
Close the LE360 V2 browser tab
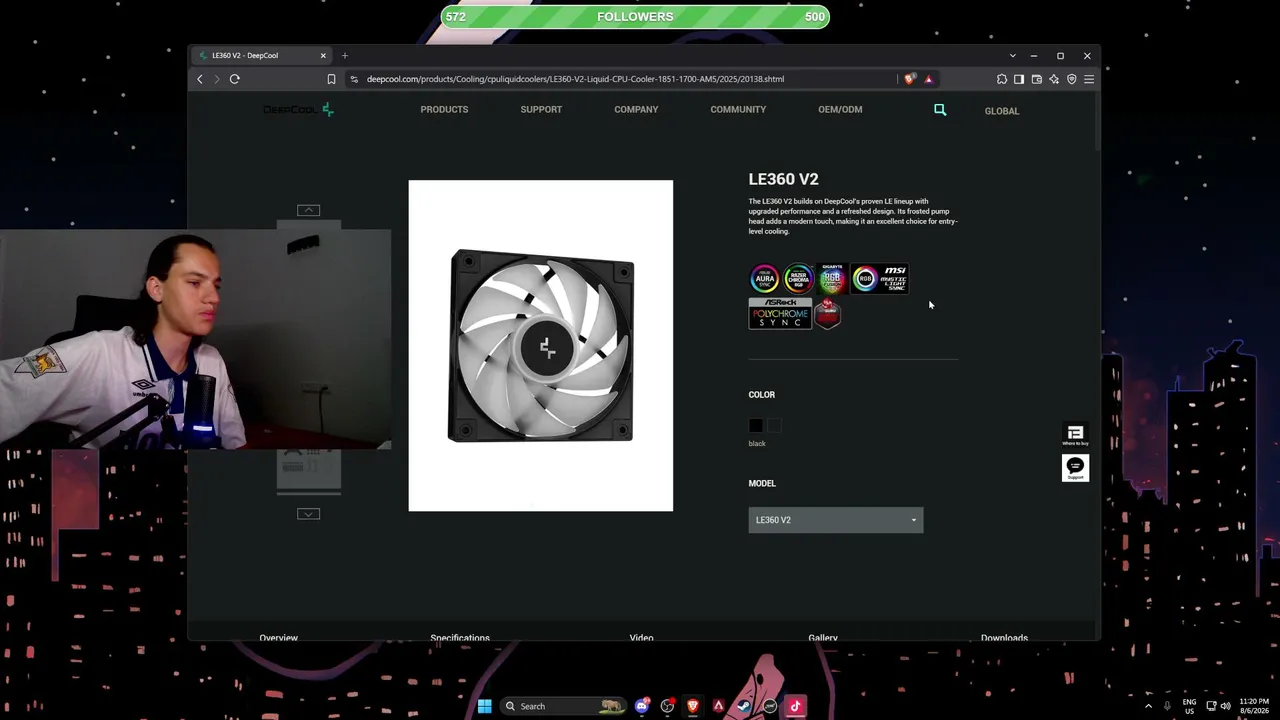323,55
